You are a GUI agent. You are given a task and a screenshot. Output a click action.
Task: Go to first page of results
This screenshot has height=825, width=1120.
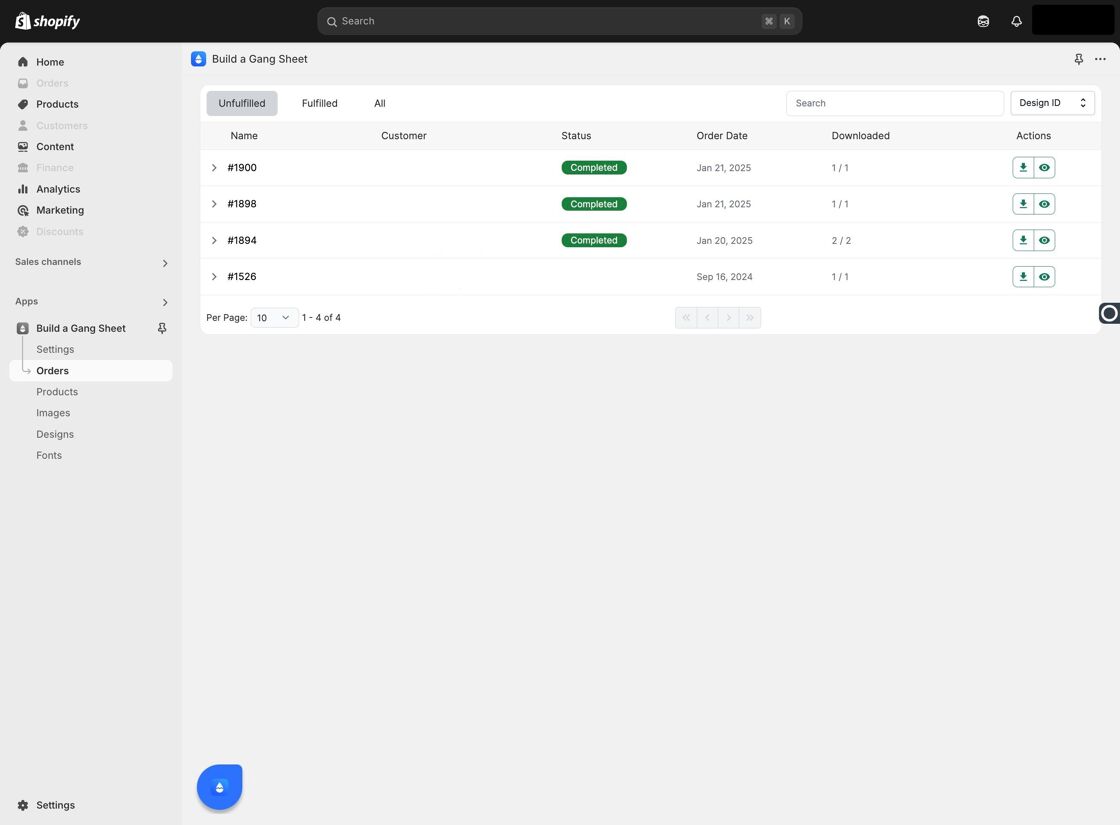pos(686,318)
